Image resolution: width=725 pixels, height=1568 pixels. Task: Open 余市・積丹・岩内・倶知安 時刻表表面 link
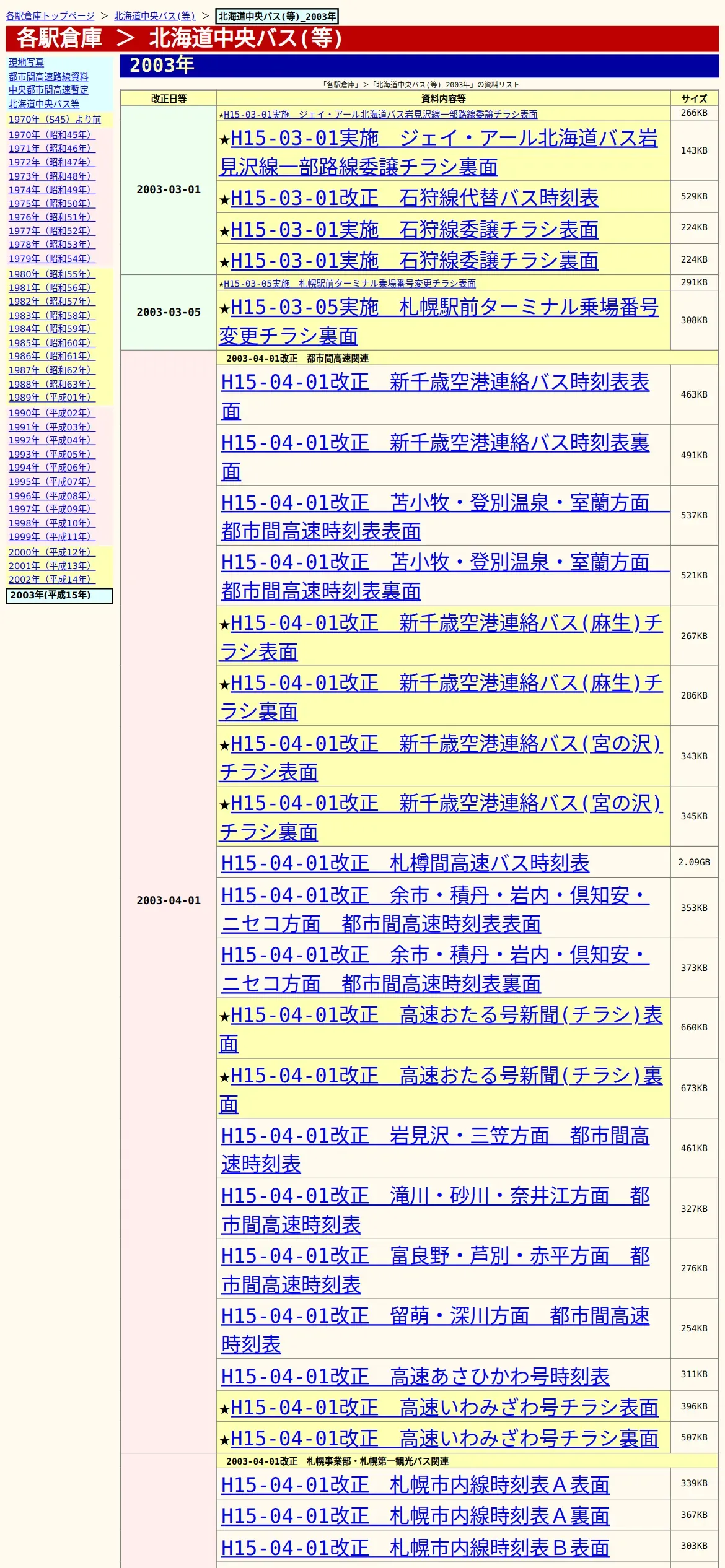435,909
